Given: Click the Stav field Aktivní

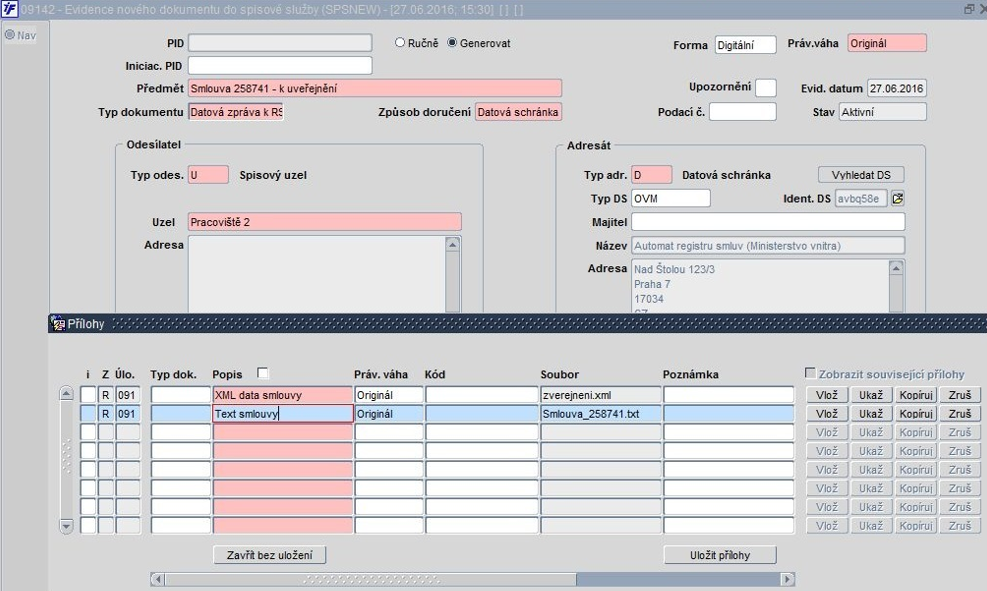Looking at the screenshot, I should (883, 112).
